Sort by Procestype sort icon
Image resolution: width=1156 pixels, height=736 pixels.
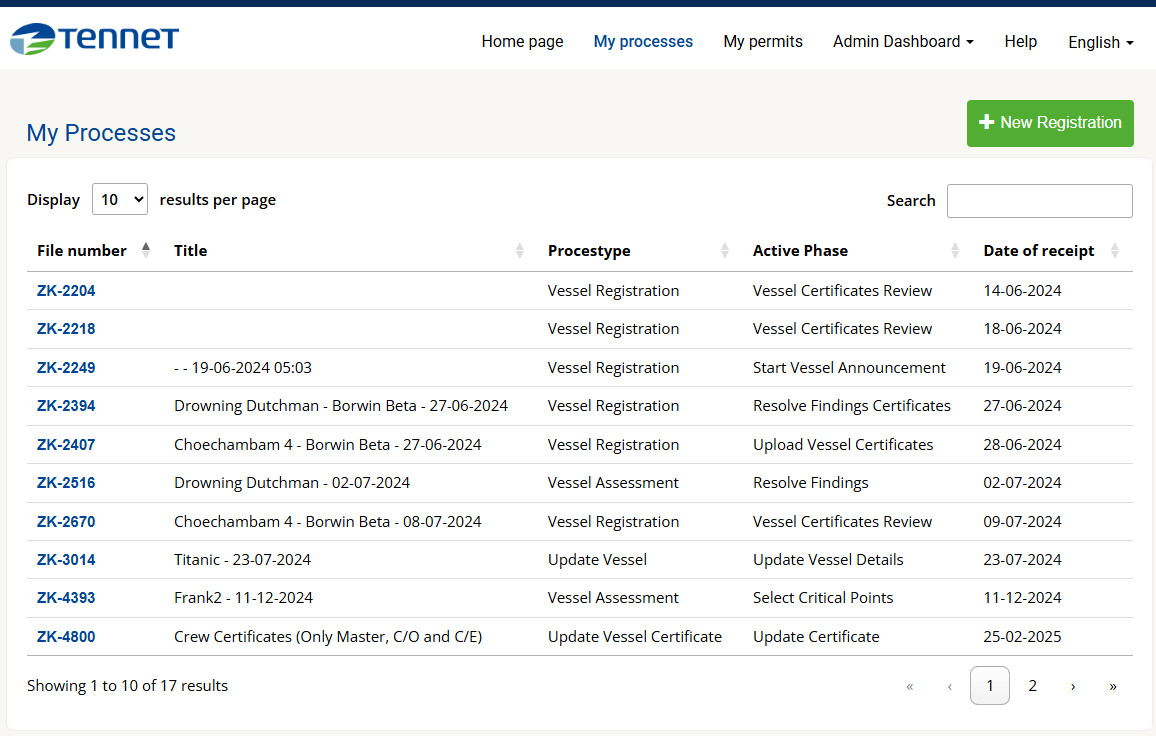pos(724,251)
